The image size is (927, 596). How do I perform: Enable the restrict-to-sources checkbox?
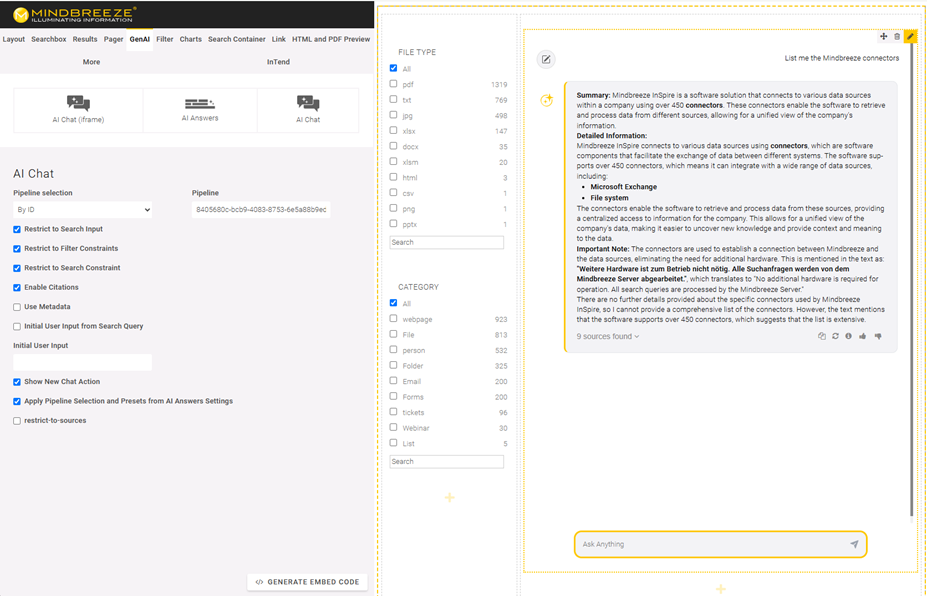click(17, 422)
